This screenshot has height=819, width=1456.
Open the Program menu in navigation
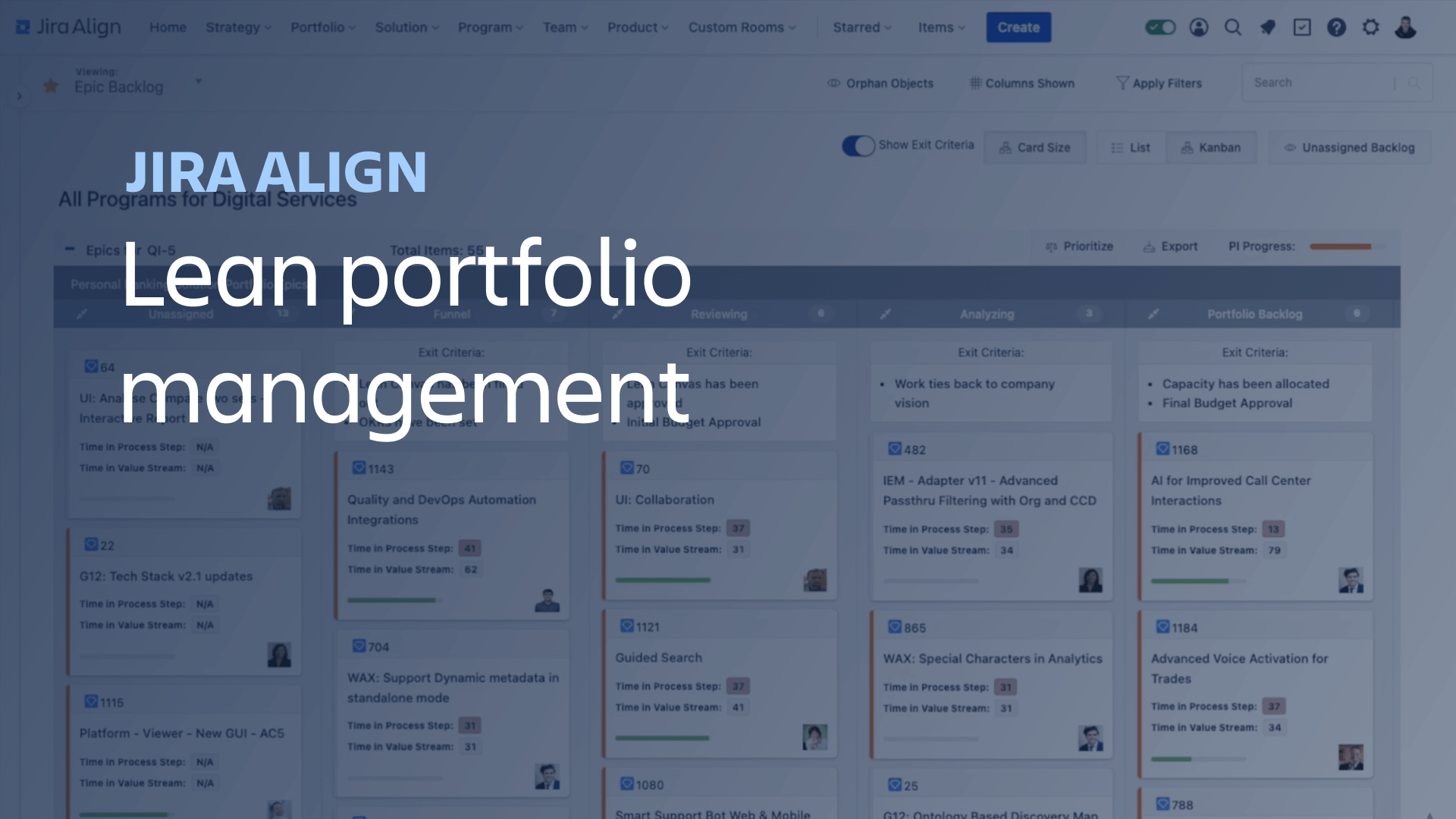tap(487, 27)
